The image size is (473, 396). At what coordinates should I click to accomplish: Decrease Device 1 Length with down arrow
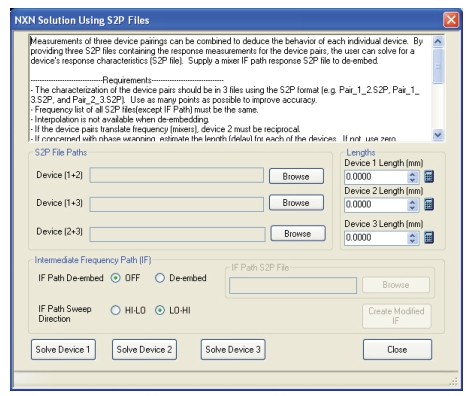click(x=413, y=180)
